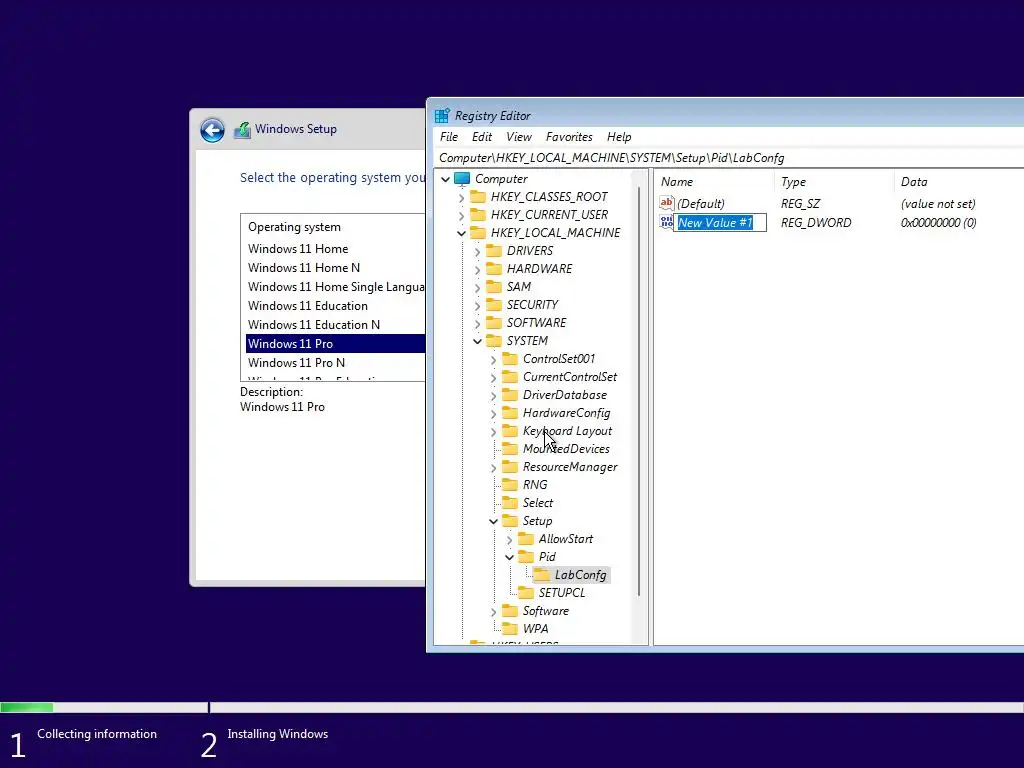
Task: Click the DRIVERS folder icon
Action: click(494, 251)
